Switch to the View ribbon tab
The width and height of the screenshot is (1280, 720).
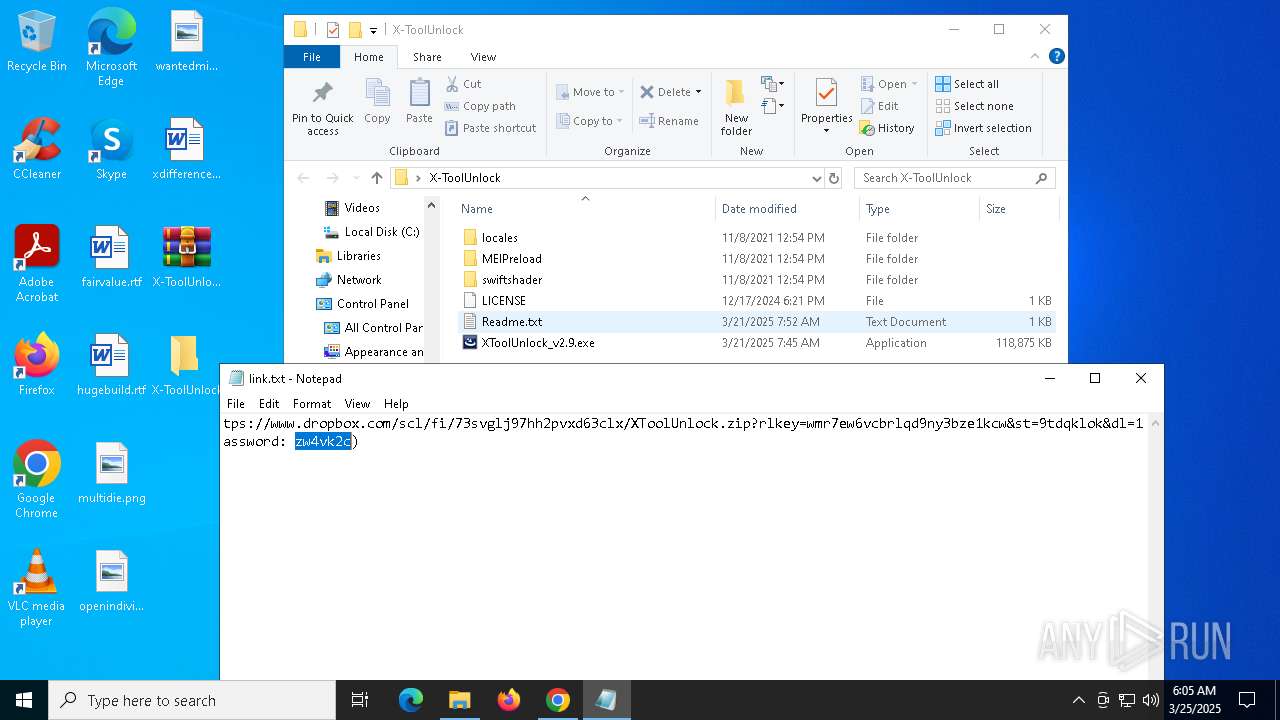pyautogui.click(x=483, y=57)
